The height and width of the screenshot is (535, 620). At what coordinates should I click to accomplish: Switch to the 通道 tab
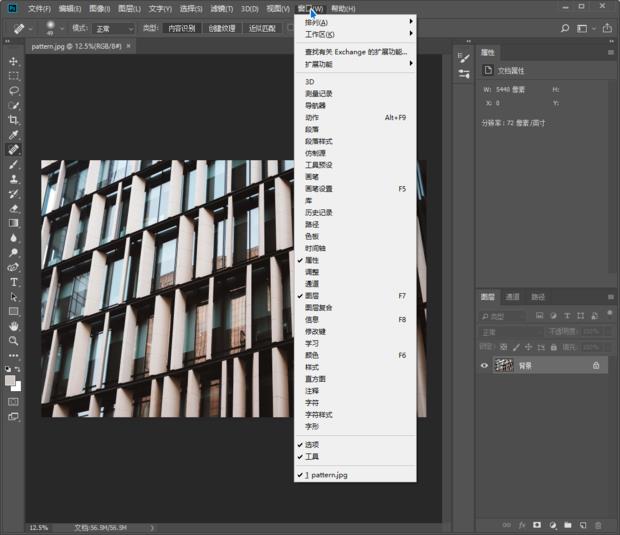pyautogui.click(x=512, y=297)
